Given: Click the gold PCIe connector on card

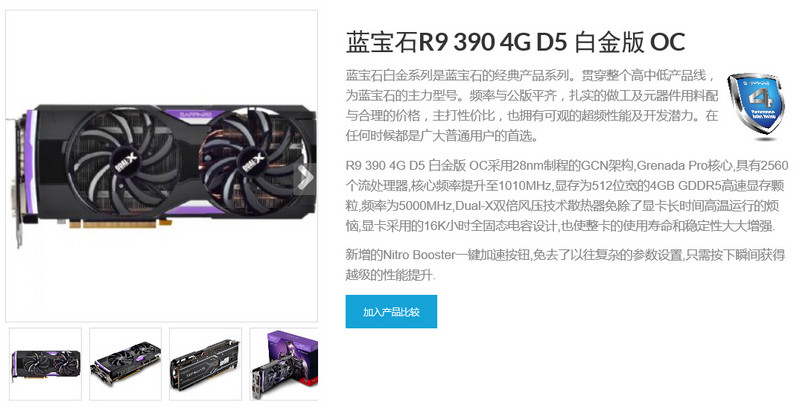Looking at the screenshot, I should [120, 223].
